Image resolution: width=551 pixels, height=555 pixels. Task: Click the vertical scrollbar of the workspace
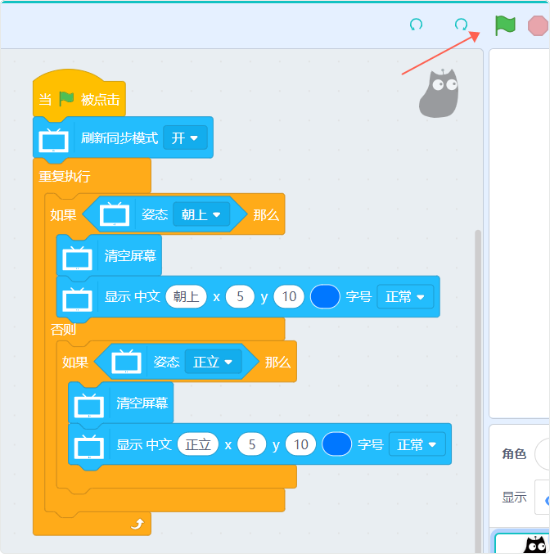pyautogui.click(x=478, y=389)
